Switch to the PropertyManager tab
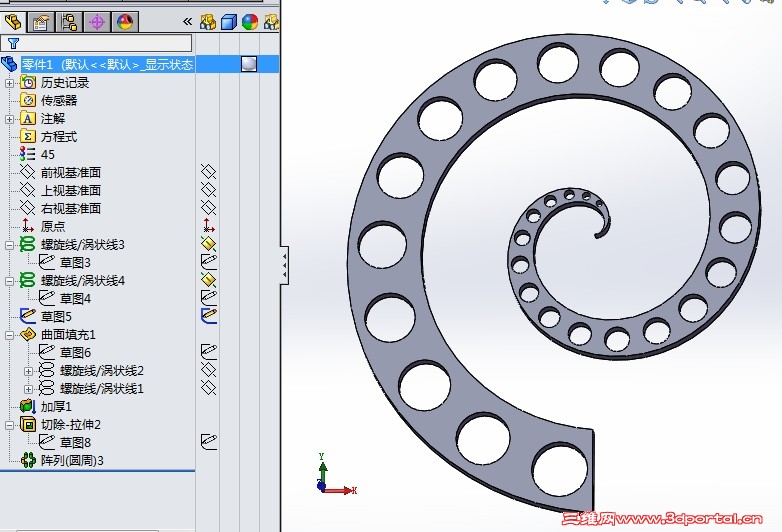The height and width of the screenshot is (532, 782). coord(40,22)
